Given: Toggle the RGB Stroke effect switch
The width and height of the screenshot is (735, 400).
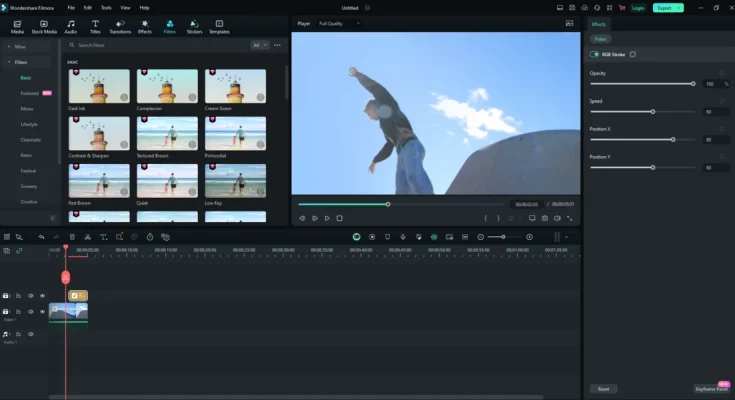Looking at the screenshot, I should coord(596,55).
